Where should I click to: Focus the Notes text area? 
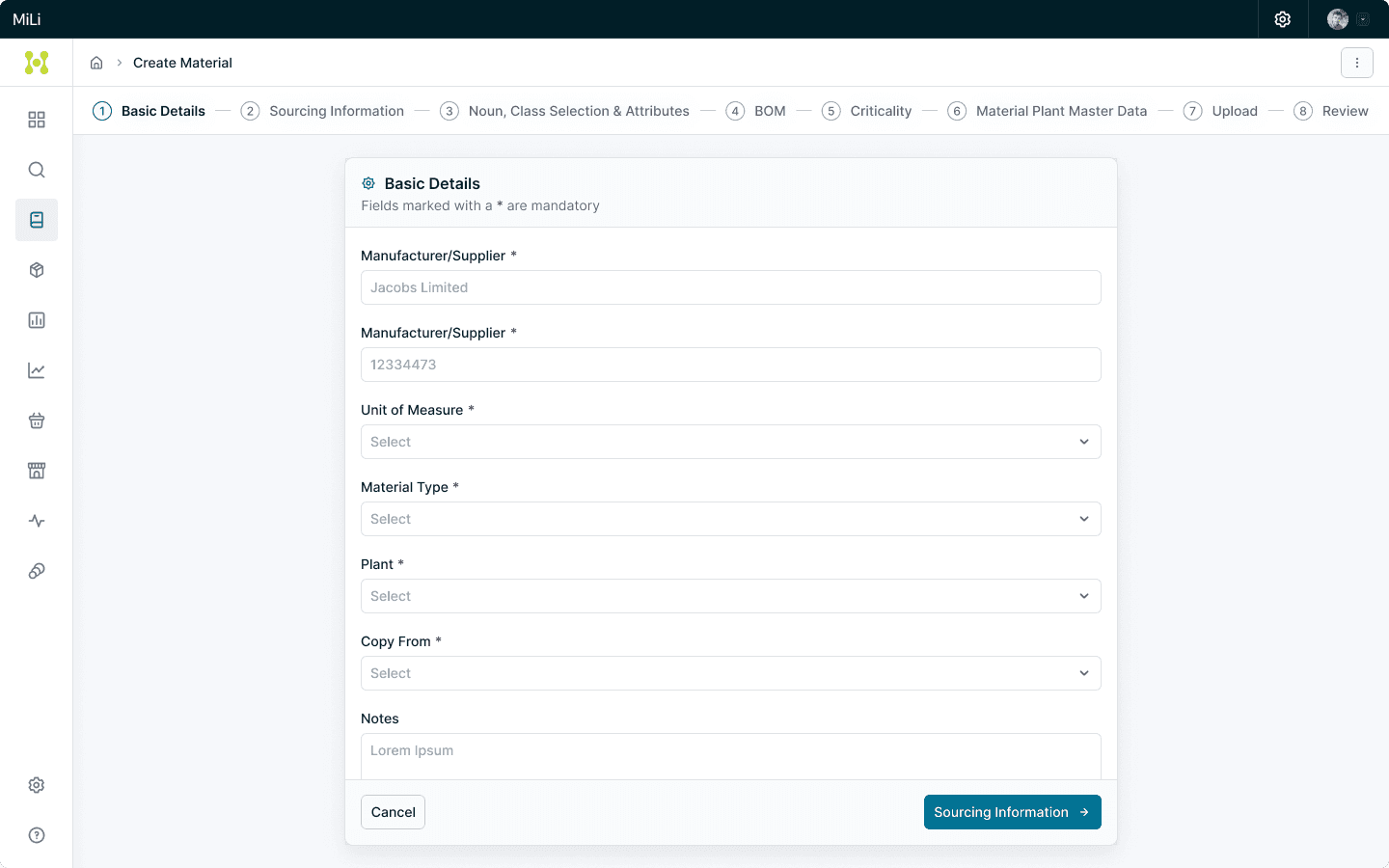click(731, 756)
